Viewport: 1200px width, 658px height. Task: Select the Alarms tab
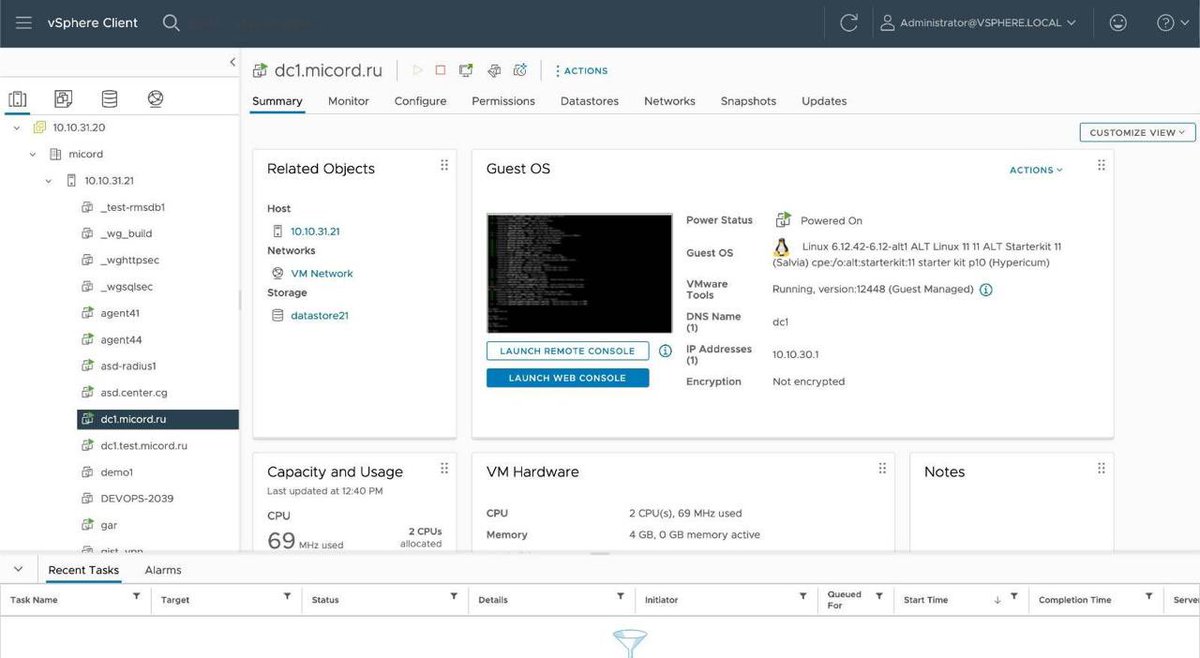coord(163,570)
